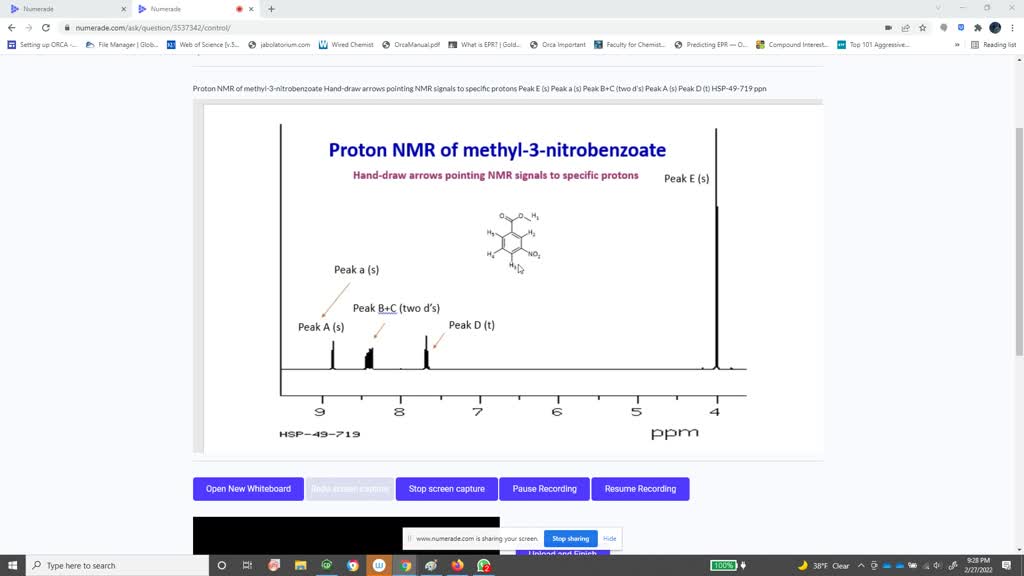
Task: Click Hide on the sharing notification bar
Action: [x=609, y=538]
